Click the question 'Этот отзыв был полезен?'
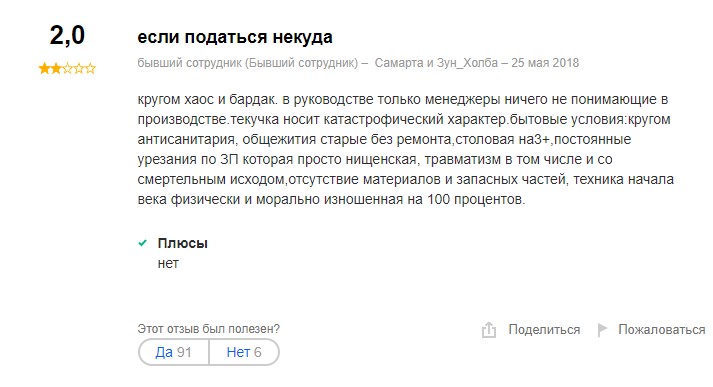713x387 pixels. pyautogui.click(x=209, y=329)
